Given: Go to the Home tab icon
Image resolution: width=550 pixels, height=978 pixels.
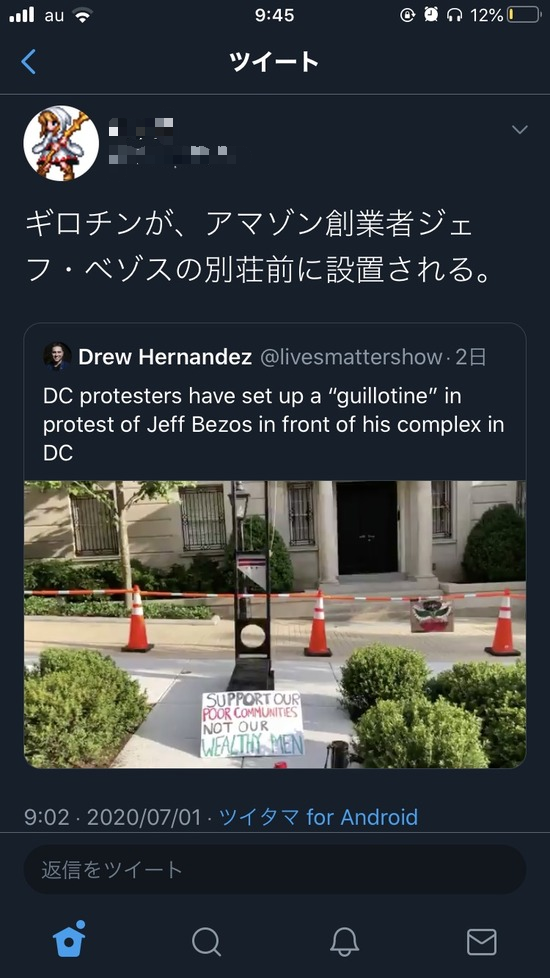Looking at the screenshot, I should coord(69,939).
